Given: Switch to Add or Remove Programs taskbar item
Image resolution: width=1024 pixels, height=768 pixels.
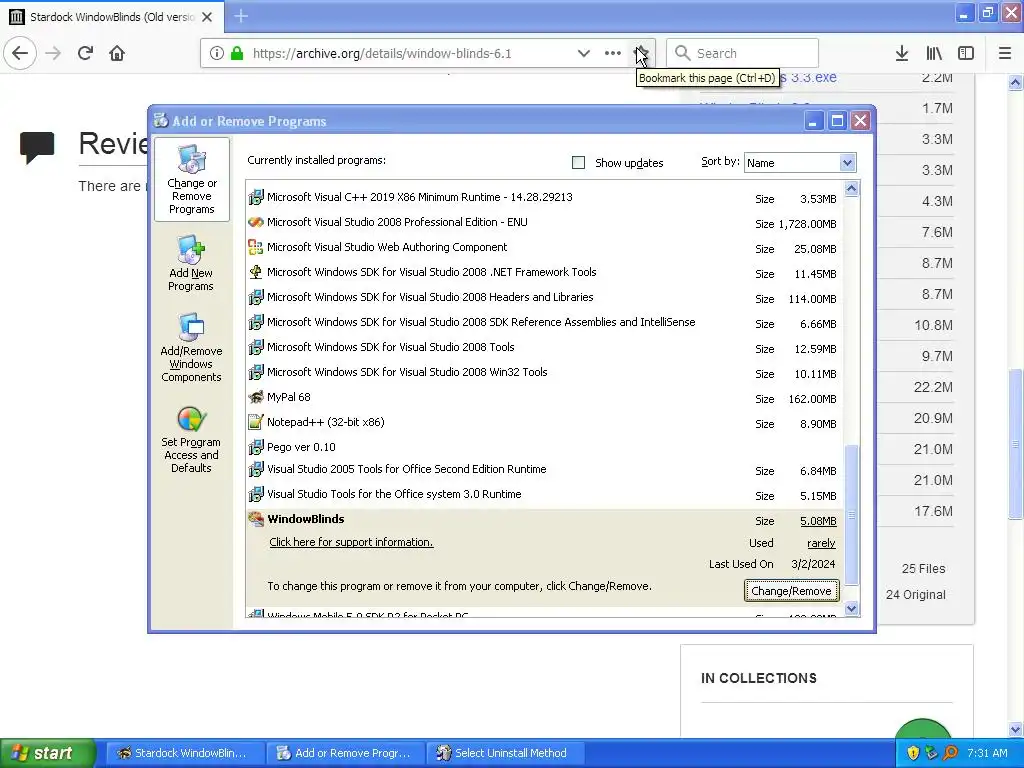Looking at the screenshot, I should [x=345, y=753].
